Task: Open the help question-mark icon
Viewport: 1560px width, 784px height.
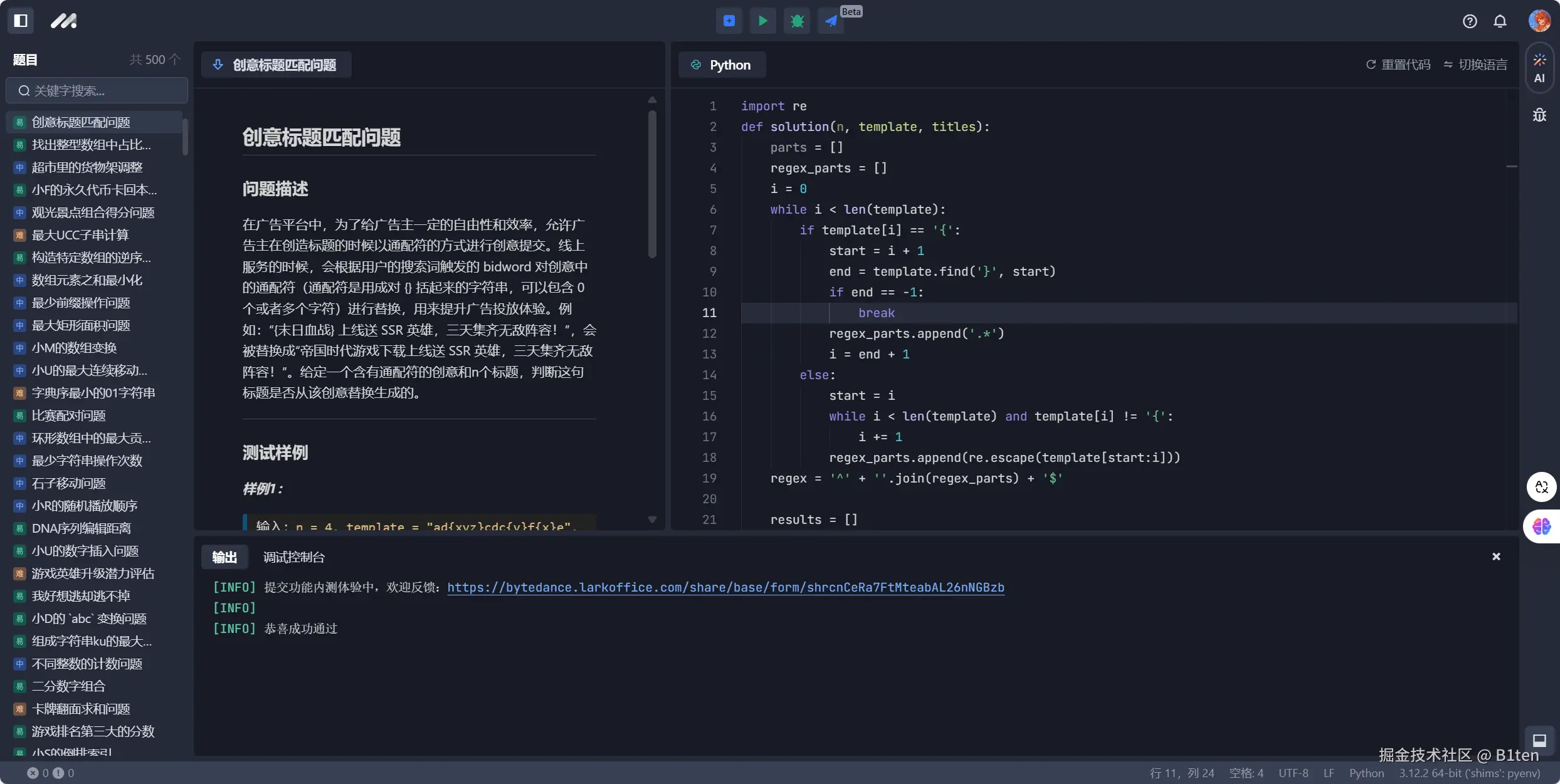Action: (1470, 21)
